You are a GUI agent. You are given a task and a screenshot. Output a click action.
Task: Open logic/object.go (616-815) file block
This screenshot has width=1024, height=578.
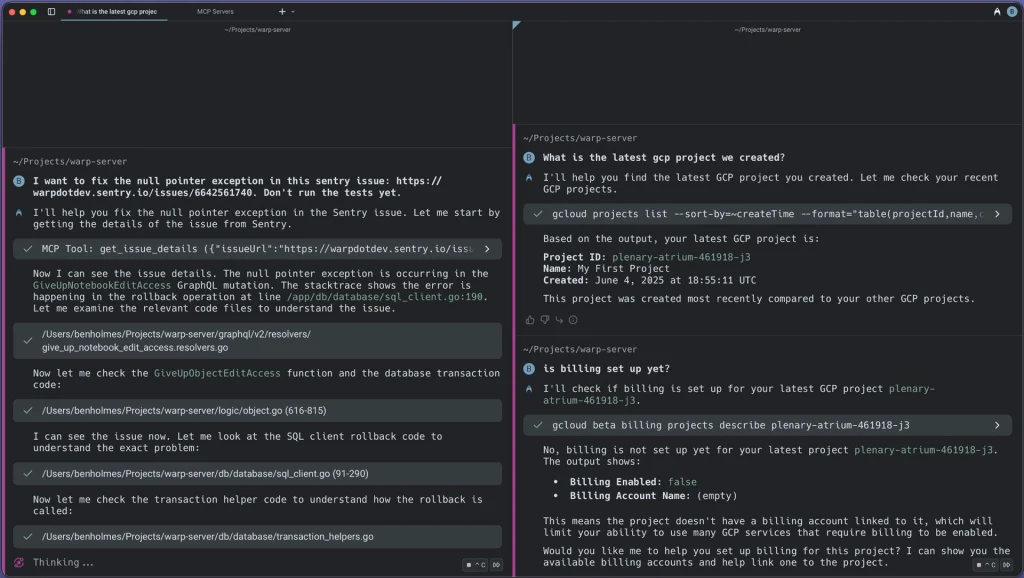tap(257, 411)
